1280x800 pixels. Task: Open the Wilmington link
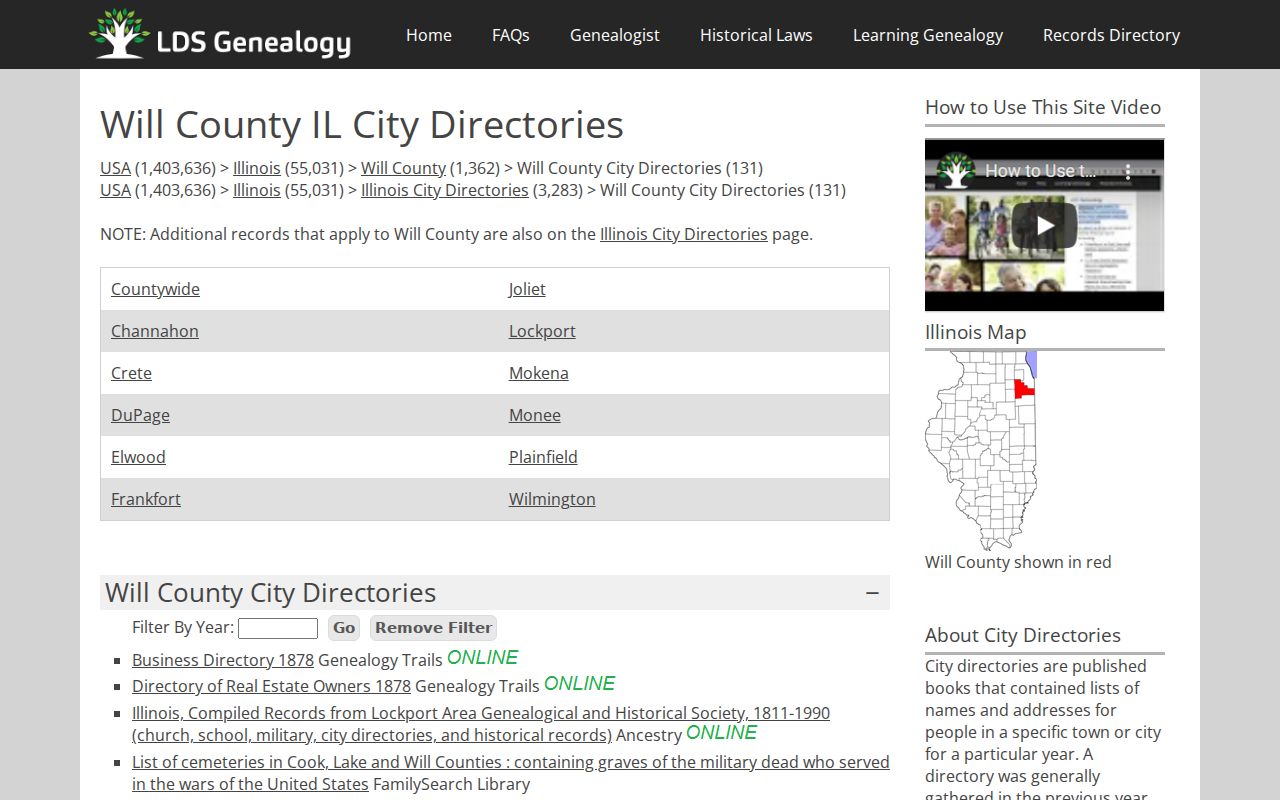(x=552, y=499)
